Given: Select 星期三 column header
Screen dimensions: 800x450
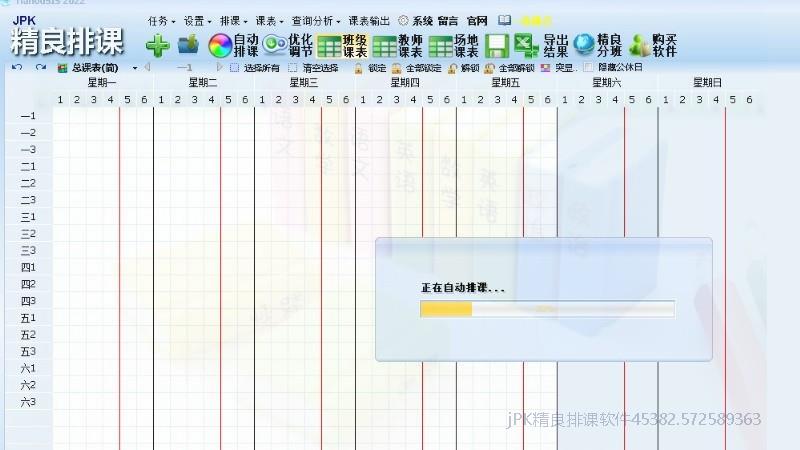Looking at the screenshot, I should [304, 82].
